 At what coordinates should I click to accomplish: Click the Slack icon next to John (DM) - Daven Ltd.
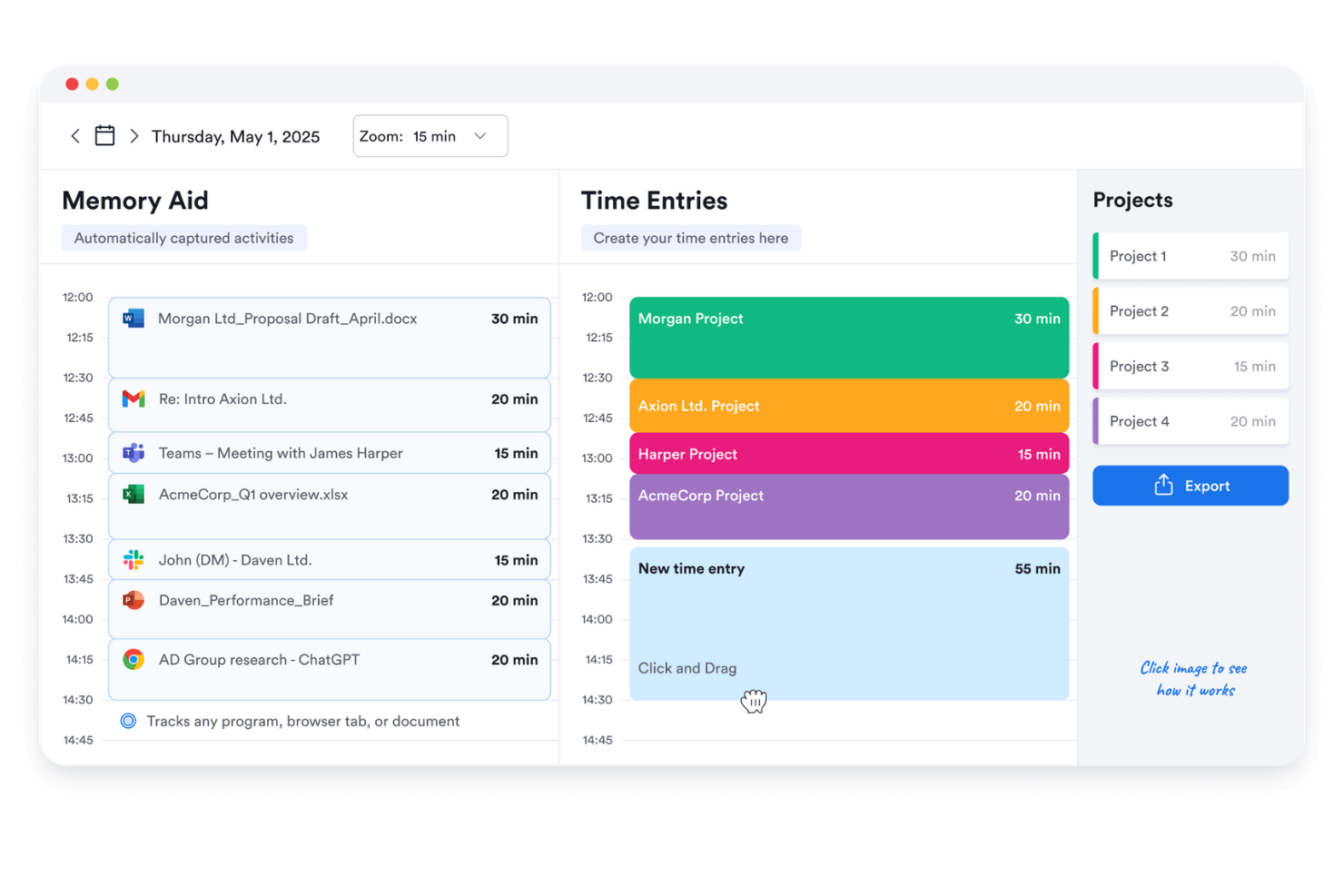133,559
